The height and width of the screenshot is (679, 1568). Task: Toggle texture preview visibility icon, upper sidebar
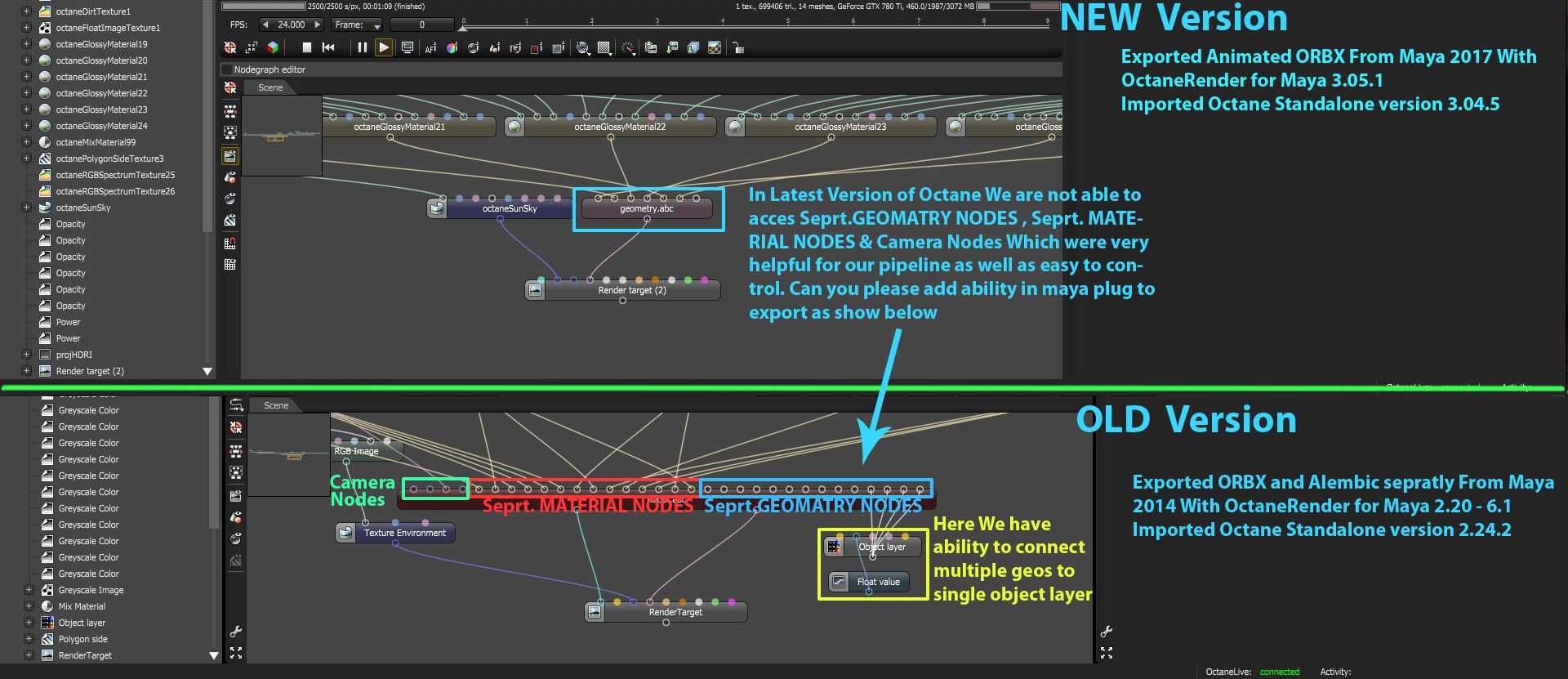(x=230, y=221)
